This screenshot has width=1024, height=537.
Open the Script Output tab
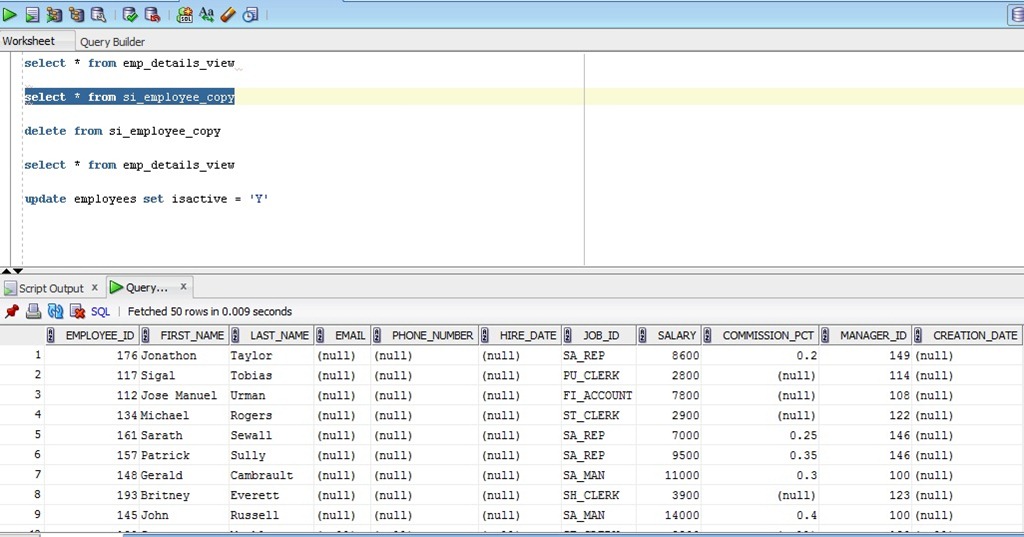click(51, 288)
